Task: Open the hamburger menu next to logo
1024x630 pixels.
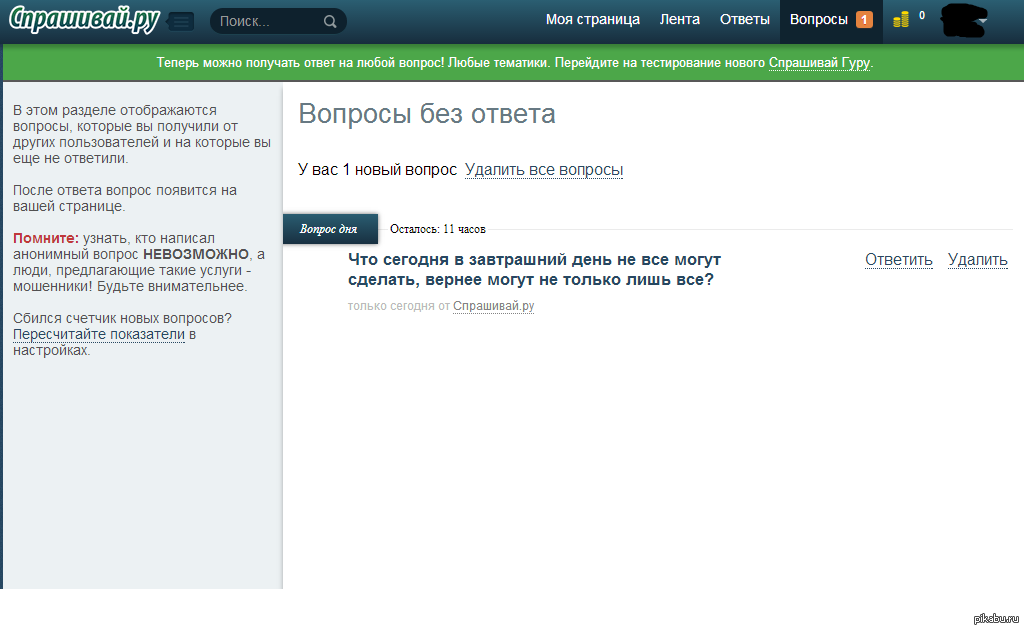Action: click(181, 21)
